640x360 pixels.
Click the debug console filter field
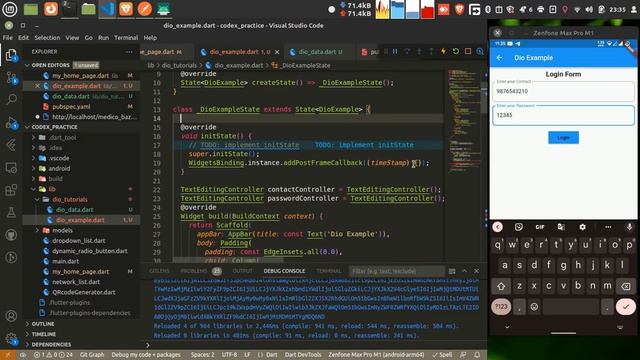(396, 271)
